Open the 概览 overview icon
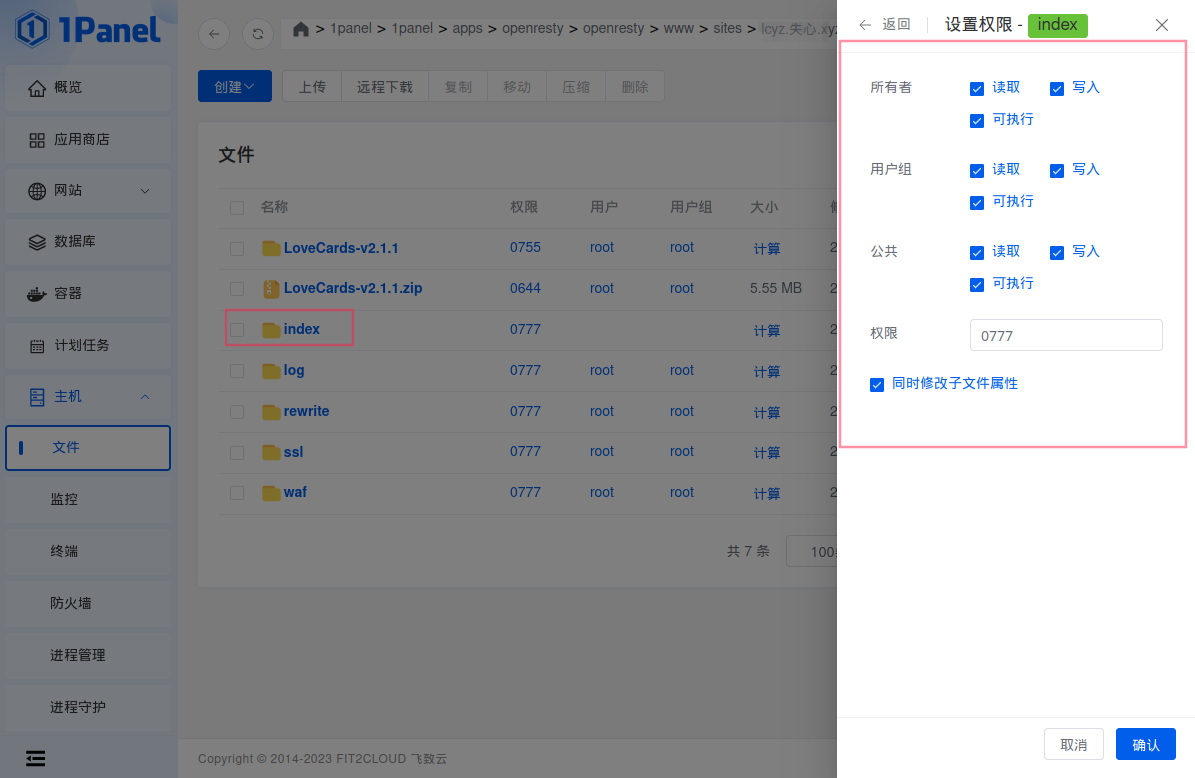Screen dimensions: 1195x778 [37, 88]
